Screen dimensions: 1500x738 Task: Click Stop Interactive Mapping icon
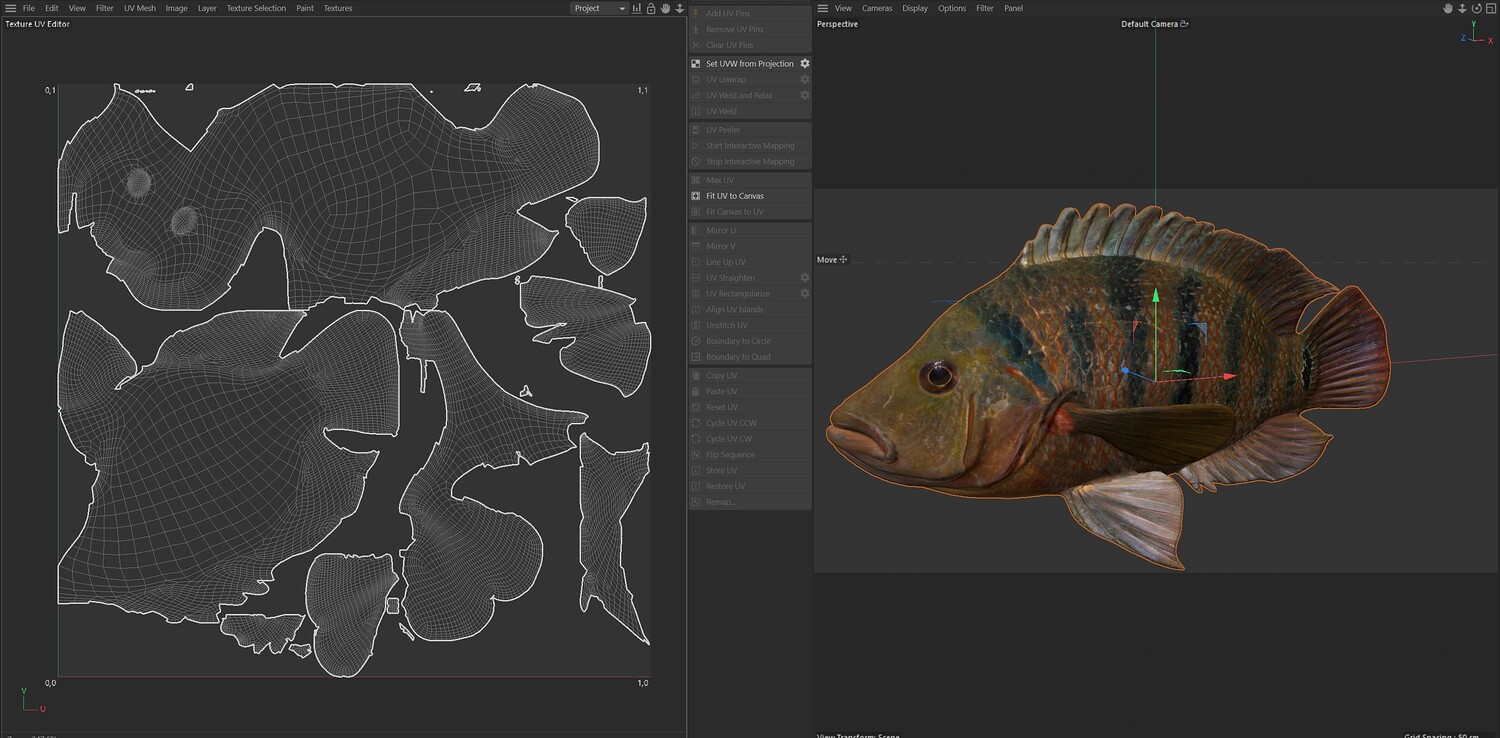click(696, 162)
